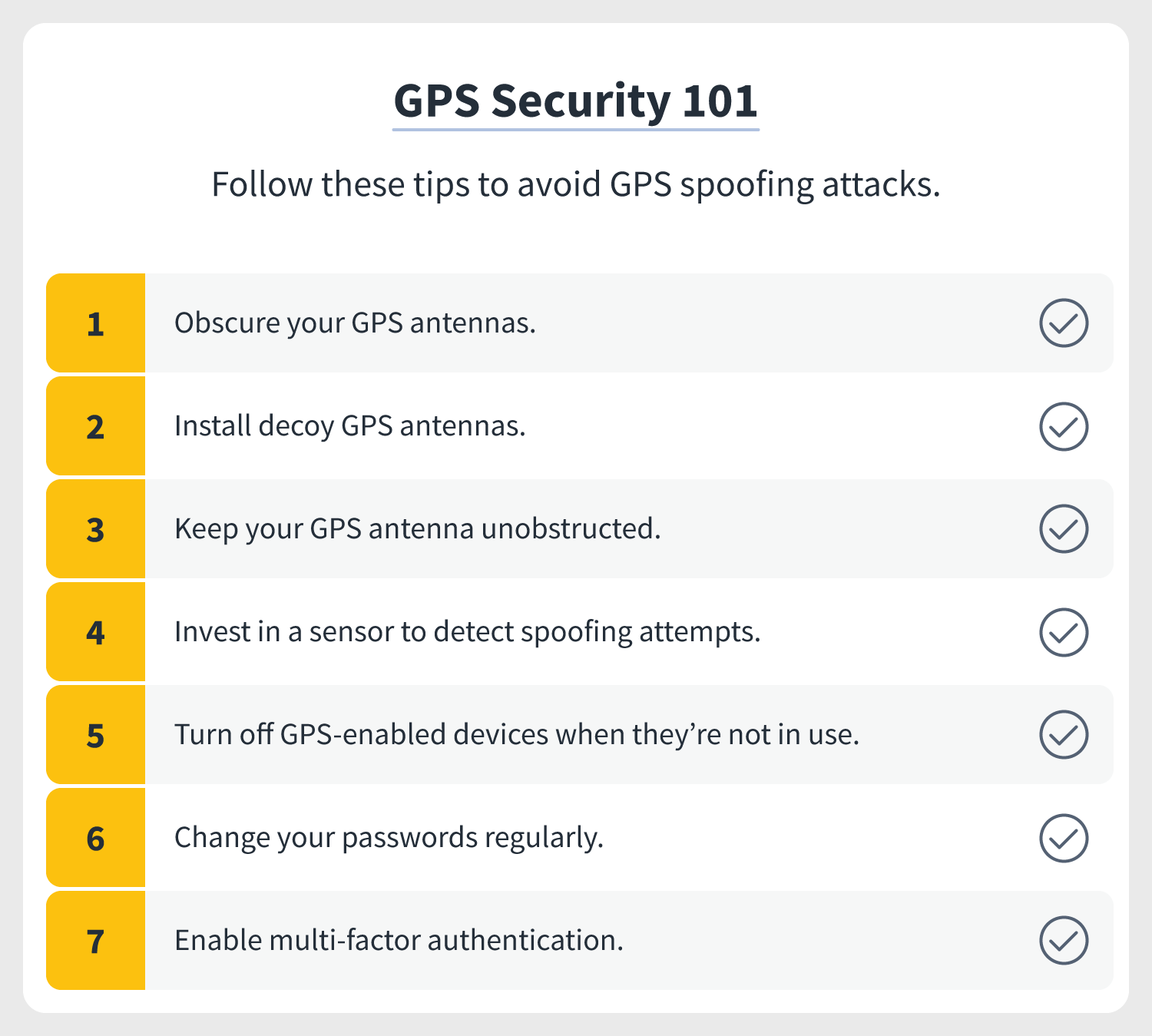Click checkmark icon for Obscure your GPS antennas
This screenshot has width=1152, height=1036.
[x=1064, y=323]
